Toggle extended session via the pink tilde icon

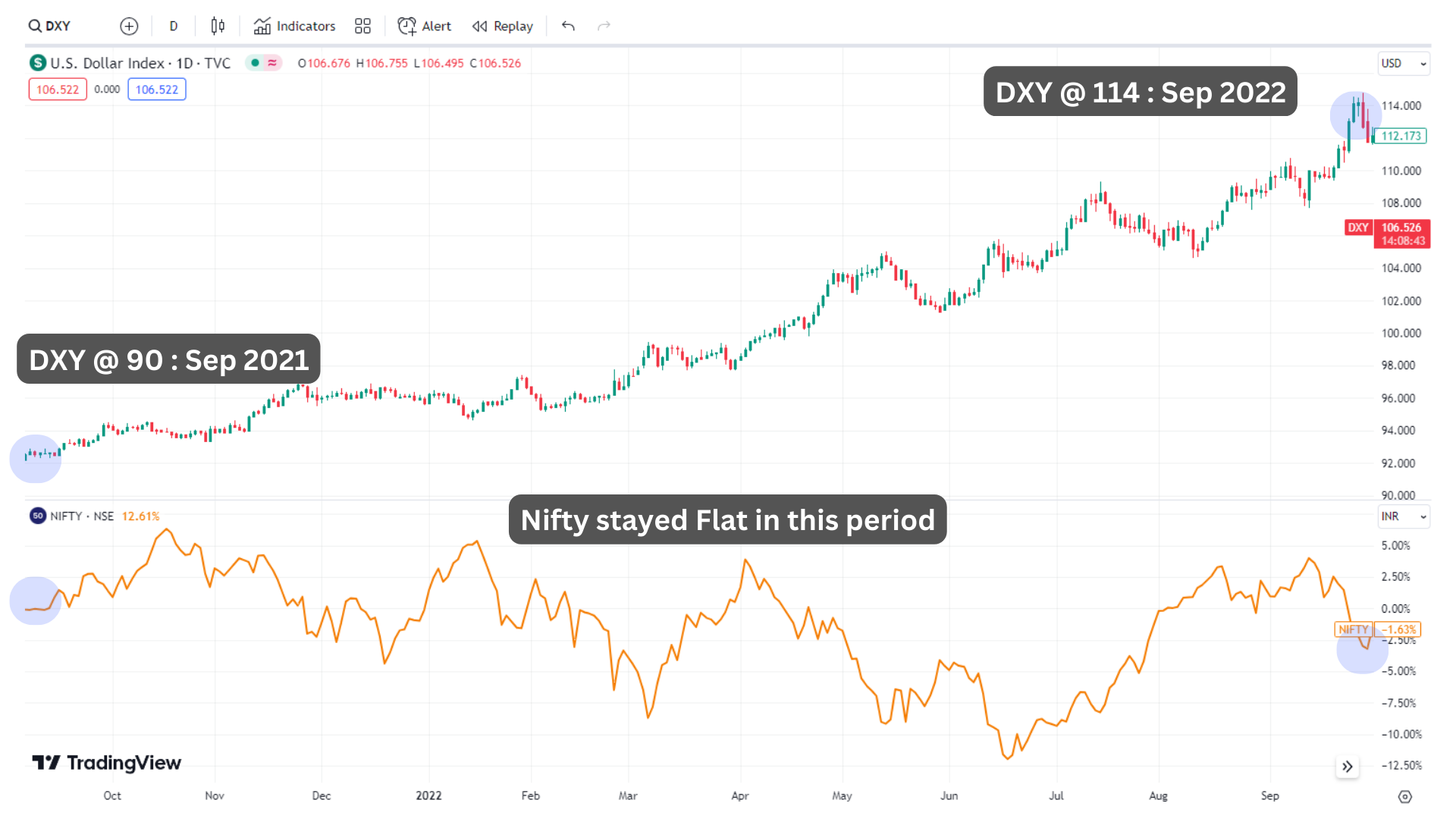(x=271, y=63)
